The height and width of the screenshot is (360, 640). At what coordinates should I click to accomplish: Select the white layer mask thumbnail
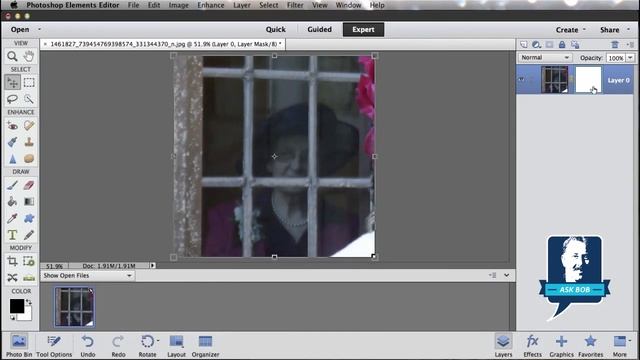tap(588, 80)
